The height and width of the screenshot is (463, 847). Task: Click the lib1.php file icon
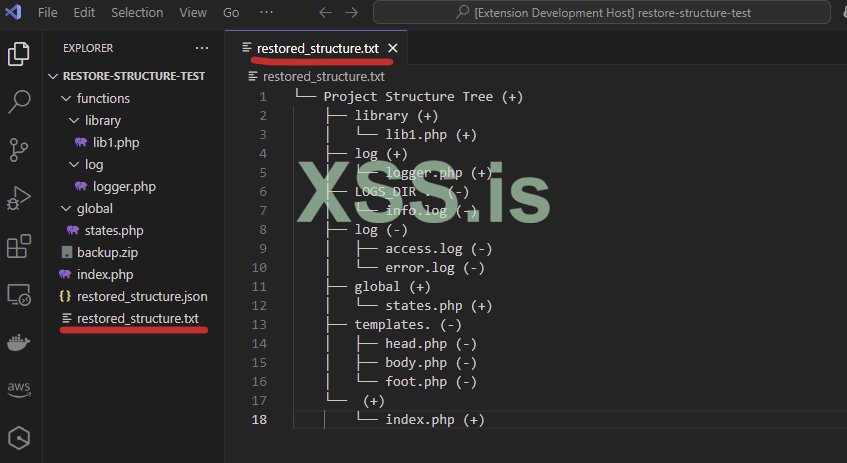81,142
